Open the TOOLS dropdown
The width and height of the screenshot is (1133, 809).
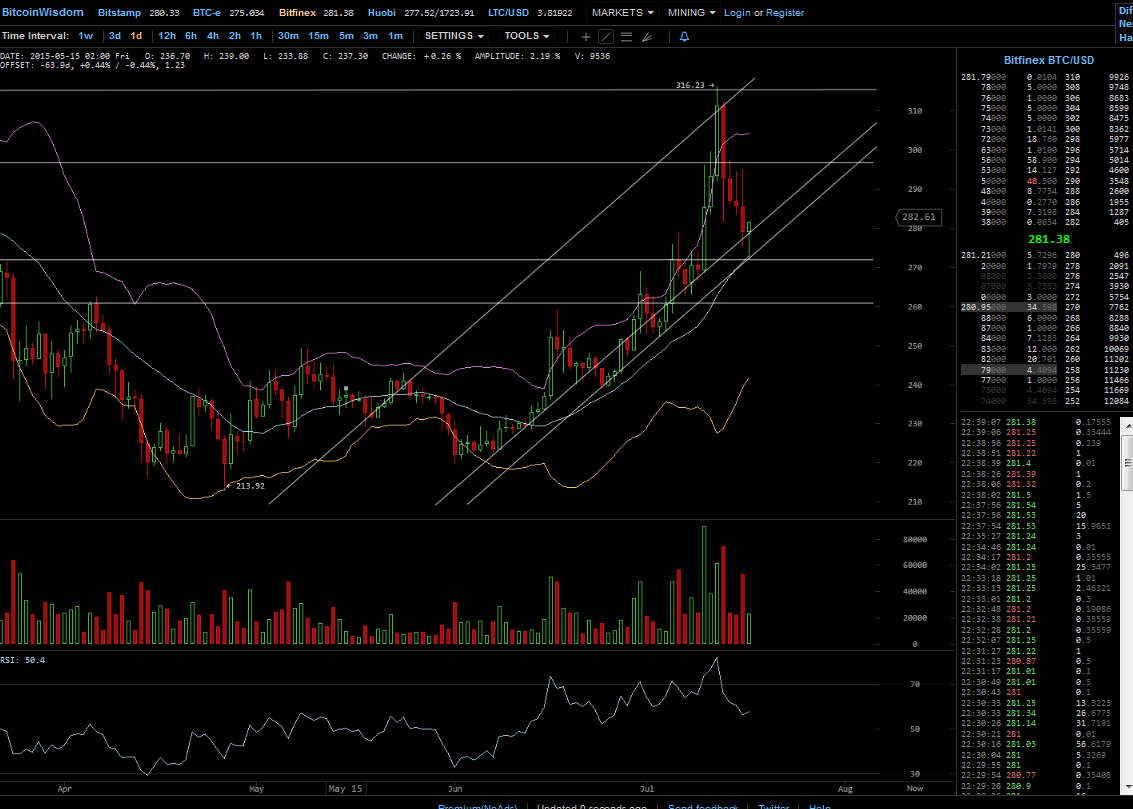(527, 35)
